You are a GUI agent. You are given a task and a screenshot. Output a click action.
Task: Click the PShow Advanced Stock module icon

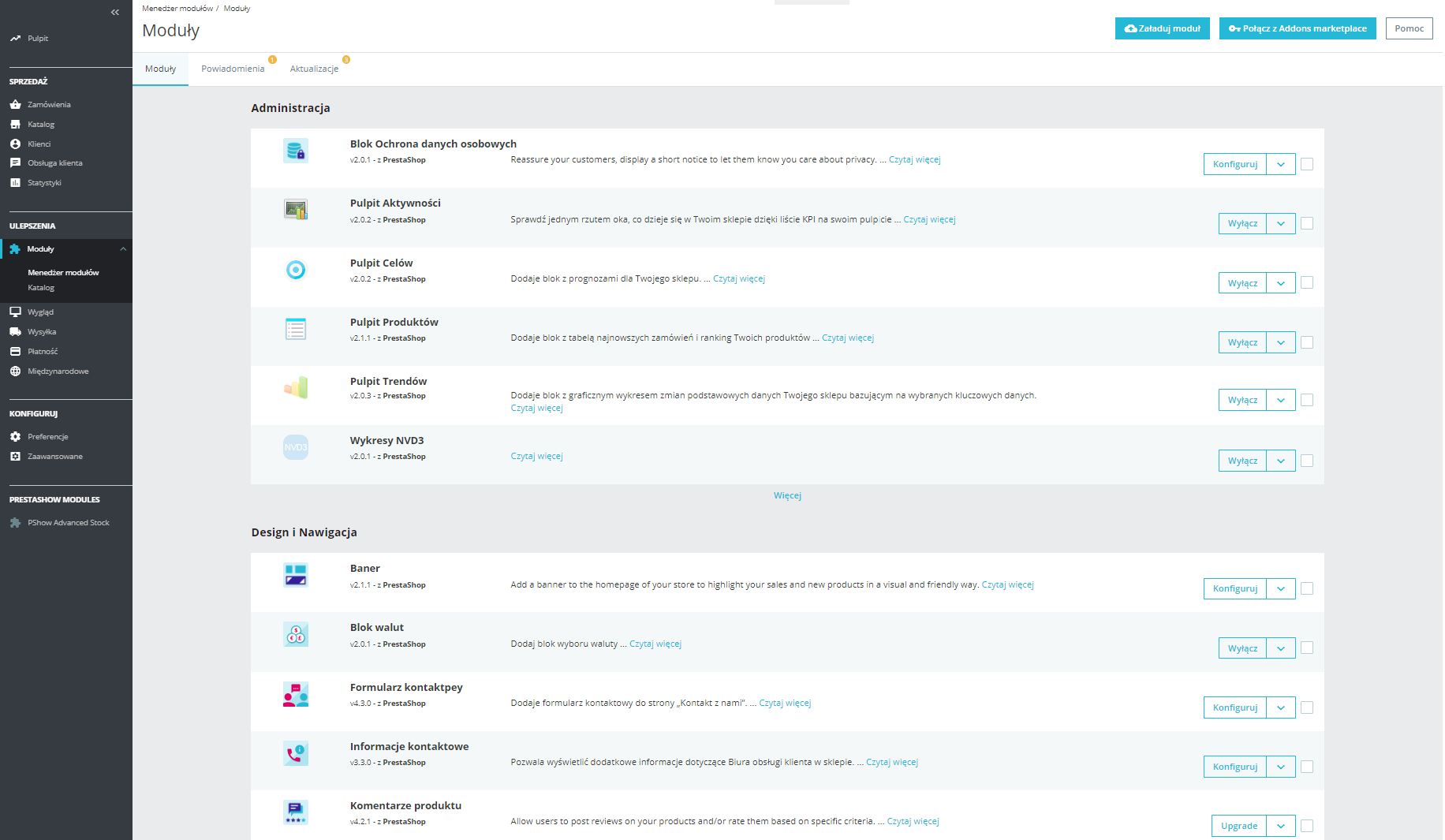(x=16, y=522)
